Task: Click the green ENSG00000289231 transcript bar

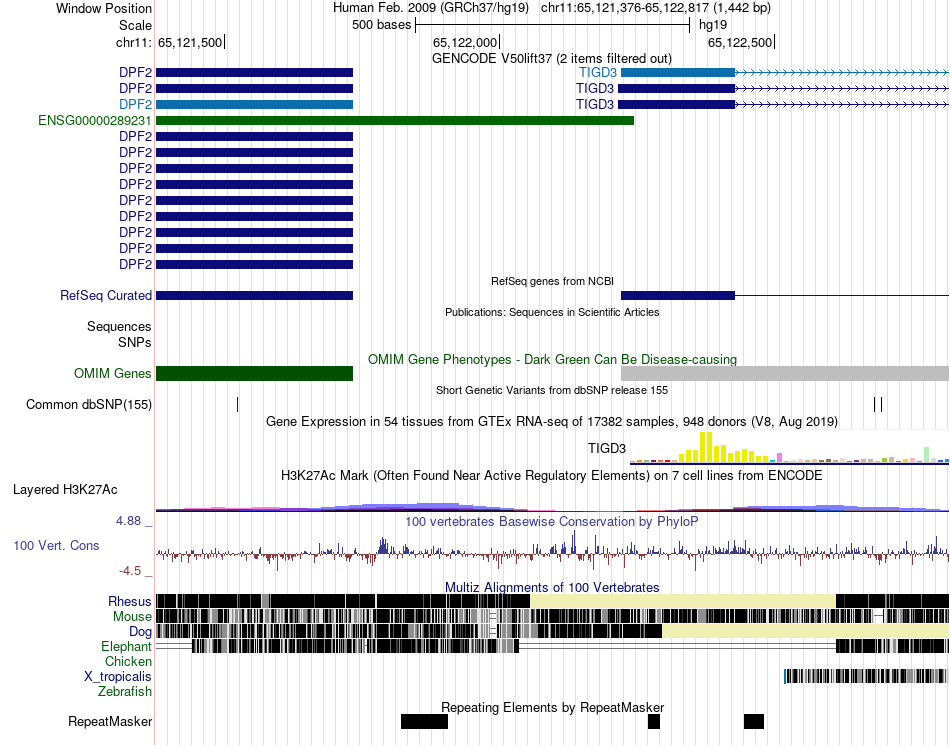Action: (395, 121)
